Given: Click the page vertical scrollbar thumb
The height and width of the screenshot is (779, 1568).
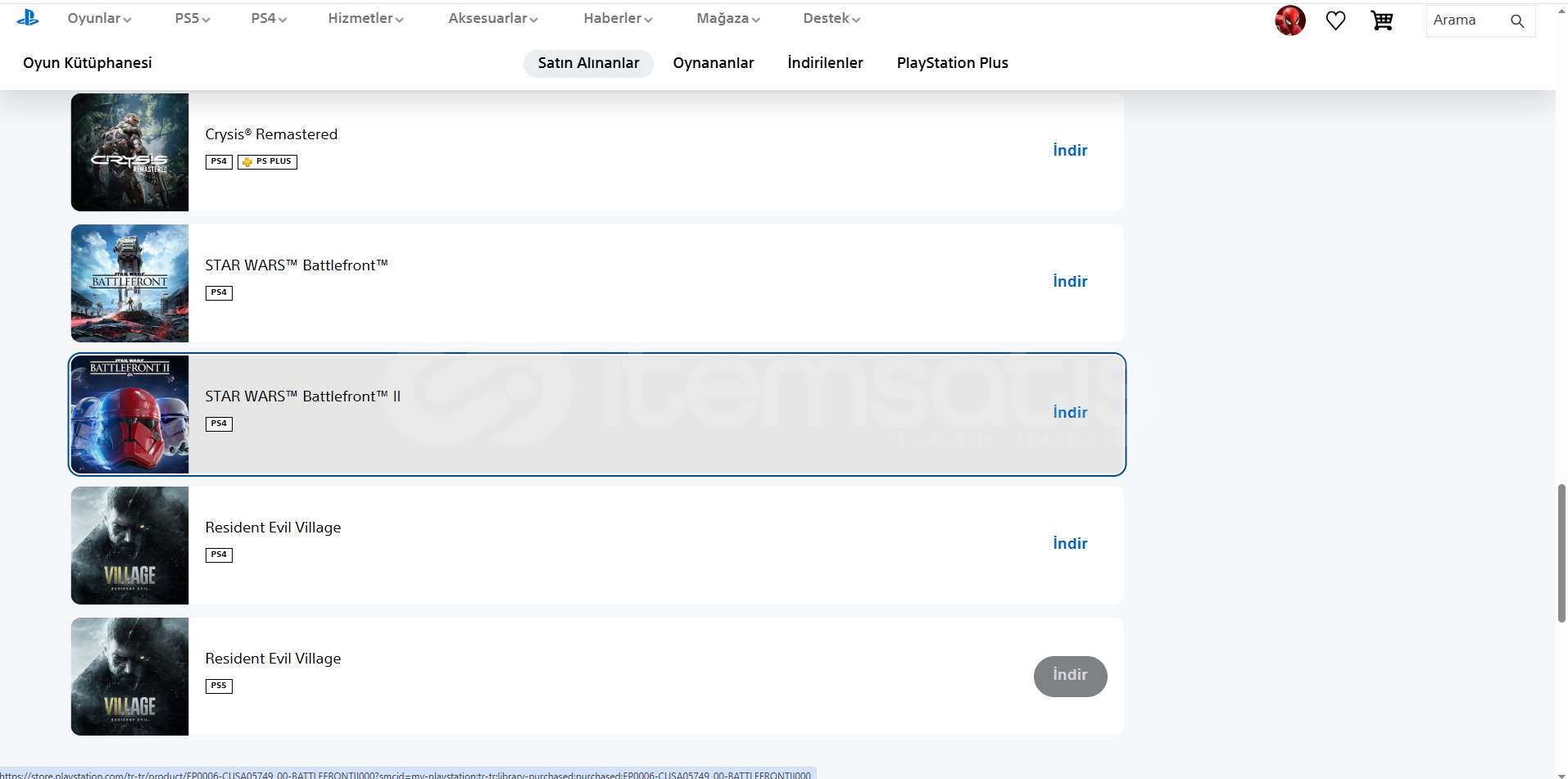Looking at the screenshot, I should pyautogui.click(x=1561, y=554).
